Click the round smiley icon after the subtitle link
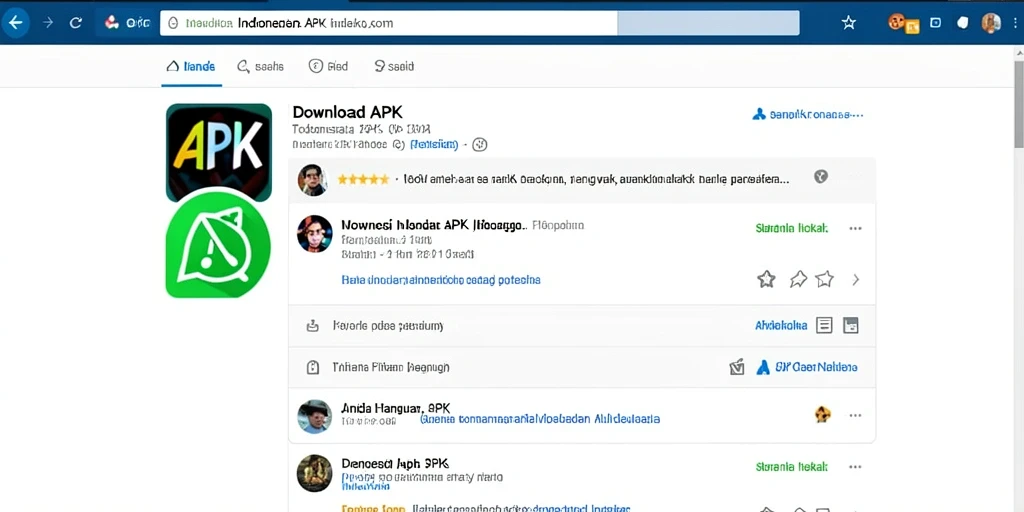The width and height of the screenshot is (1024, 512). point(480,144)
